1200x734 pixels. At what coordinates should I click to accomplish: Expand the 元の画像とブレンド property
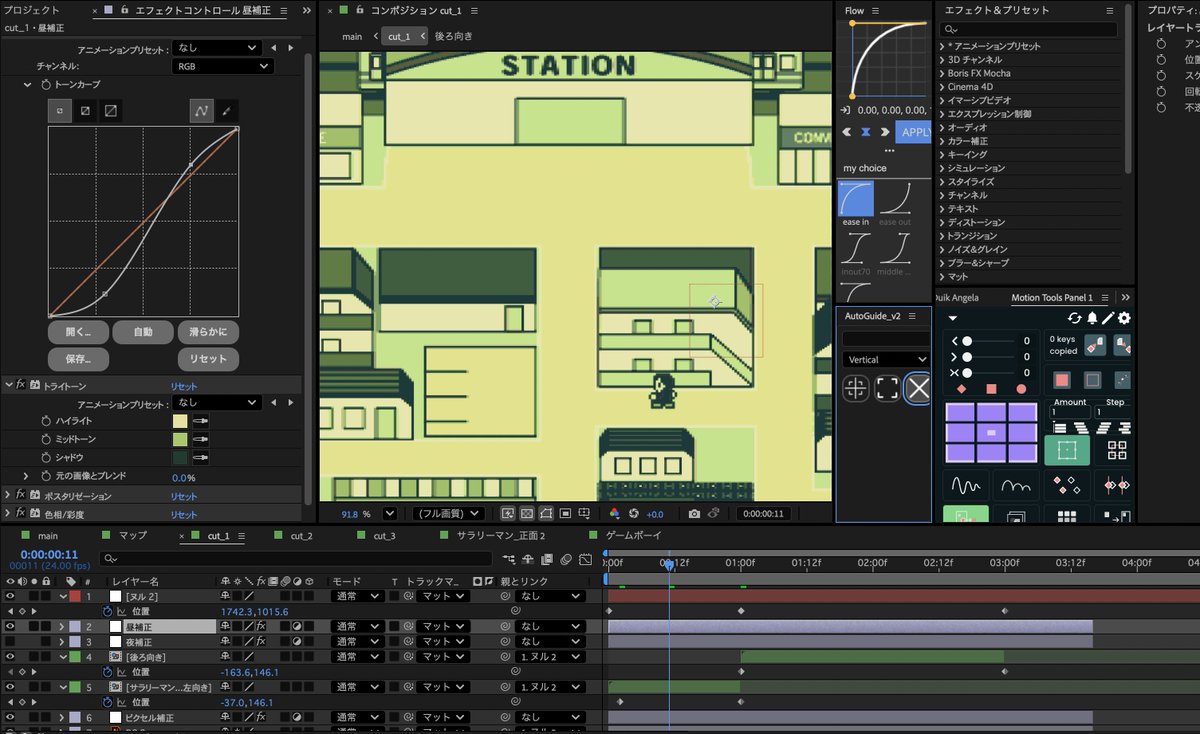tap(26, 476)
